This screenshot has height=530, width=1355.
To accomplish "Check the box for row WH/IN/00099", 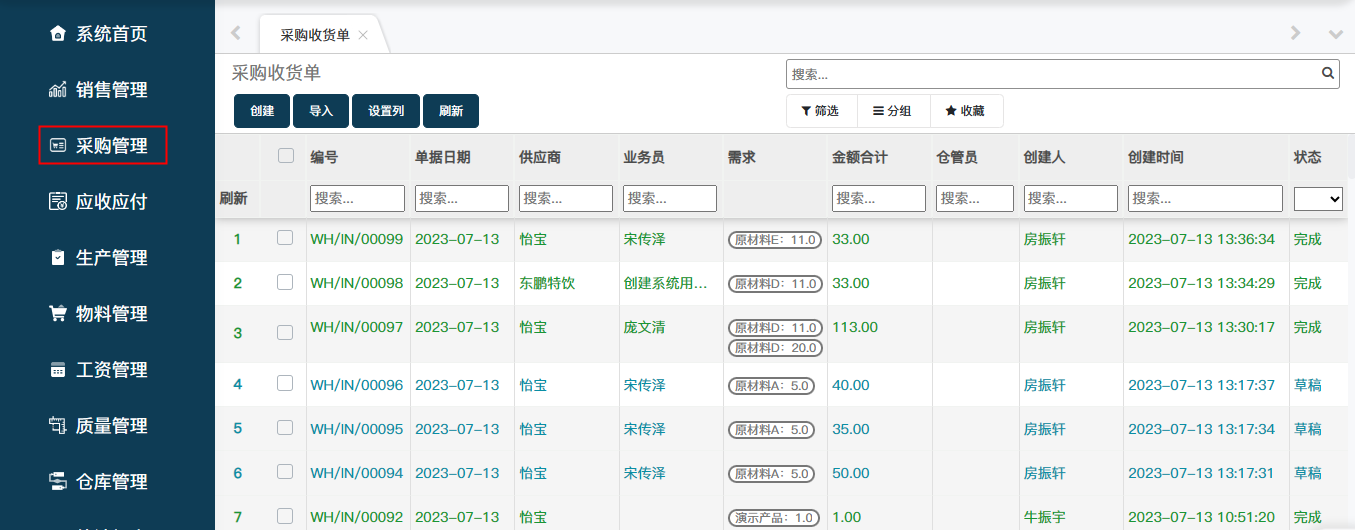I will [285, 238].
